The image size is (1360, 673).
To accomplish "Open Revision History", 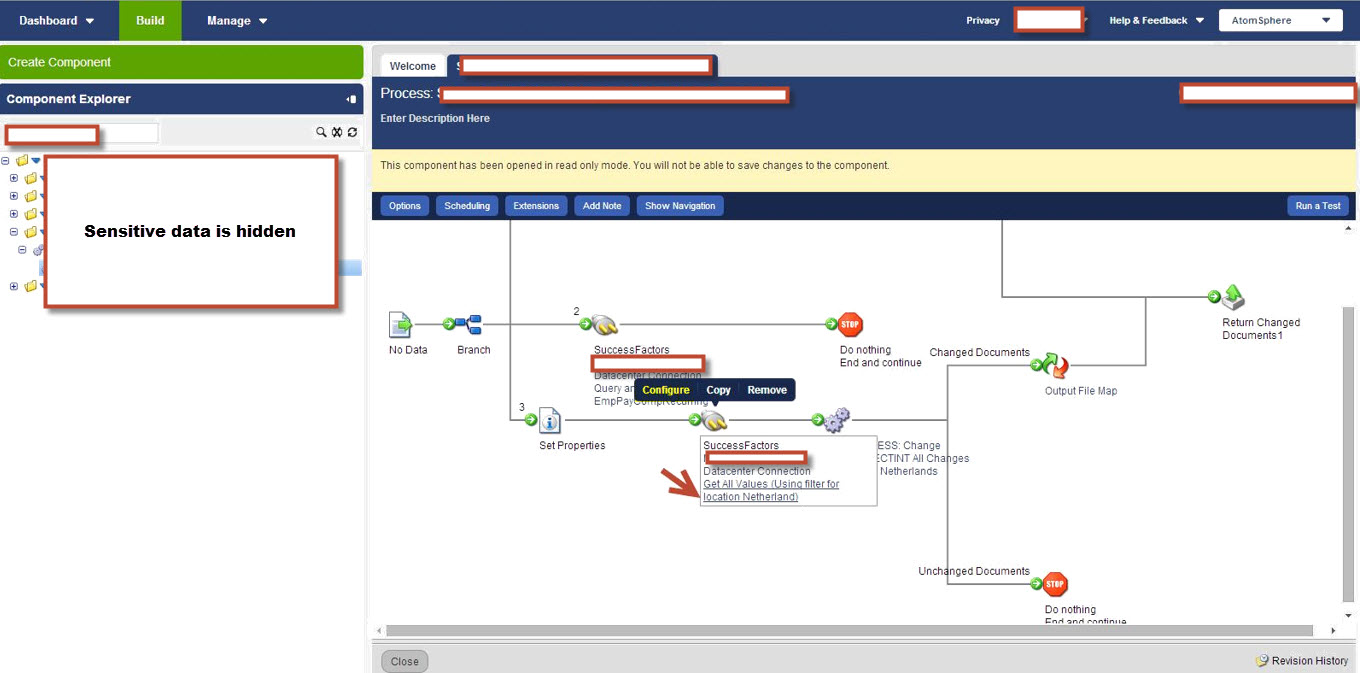I will tap(1302, 661).
